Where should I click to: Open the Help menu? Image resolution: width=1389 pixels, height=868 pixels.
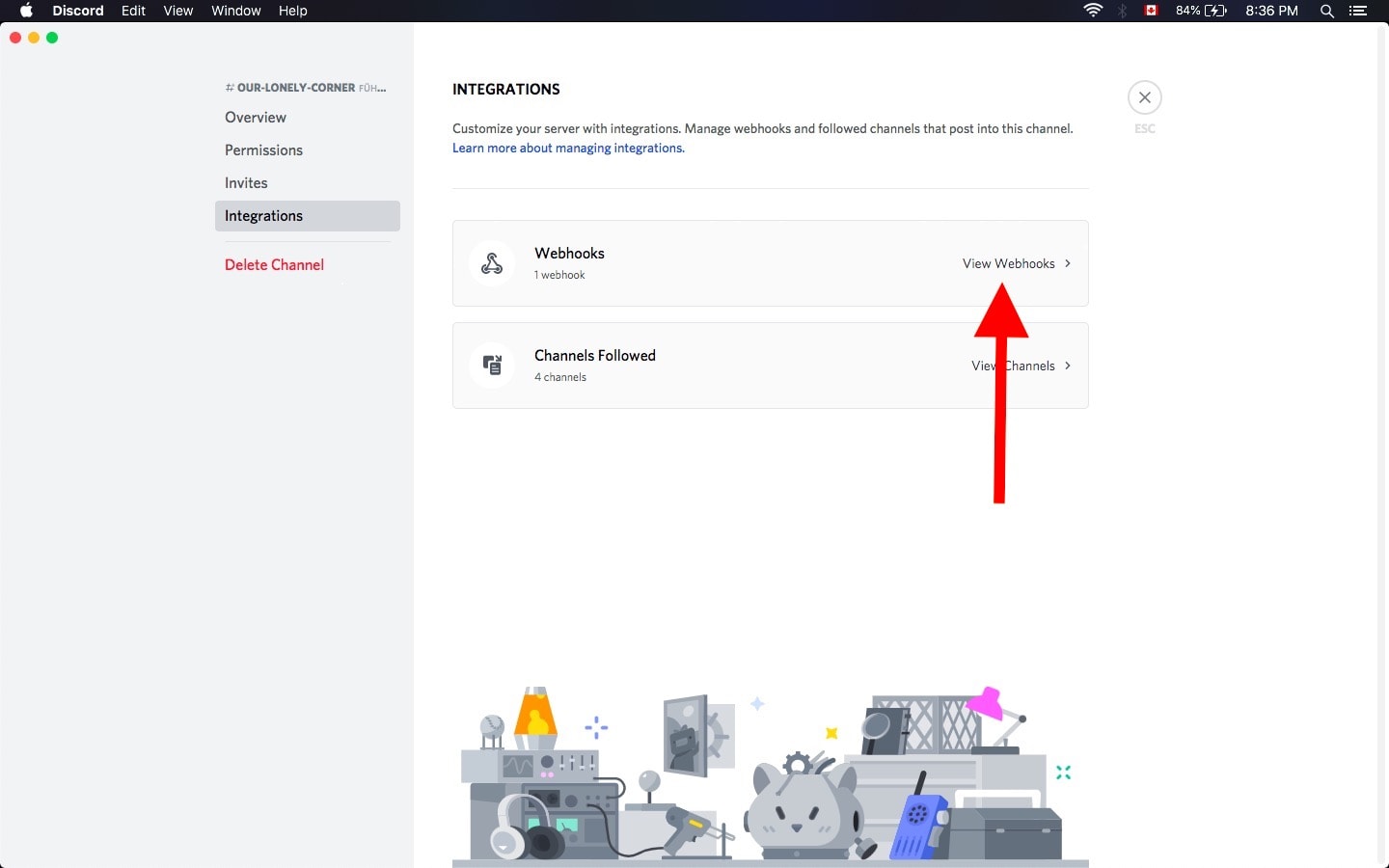(x=292, y=11)
